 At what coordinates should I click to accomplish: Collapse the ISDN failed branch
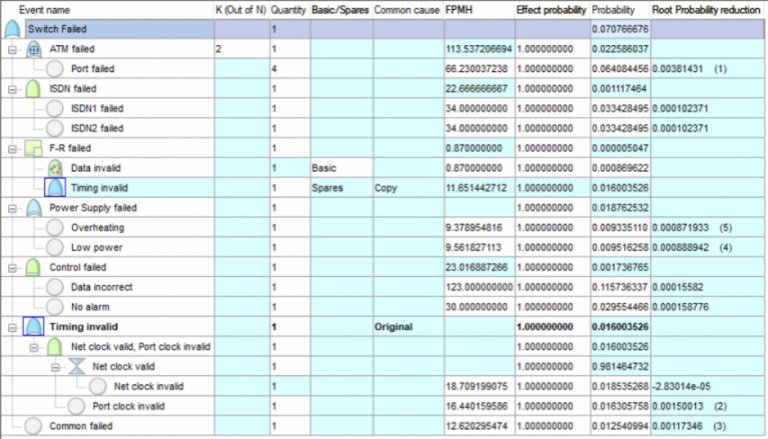pos(12,89)
